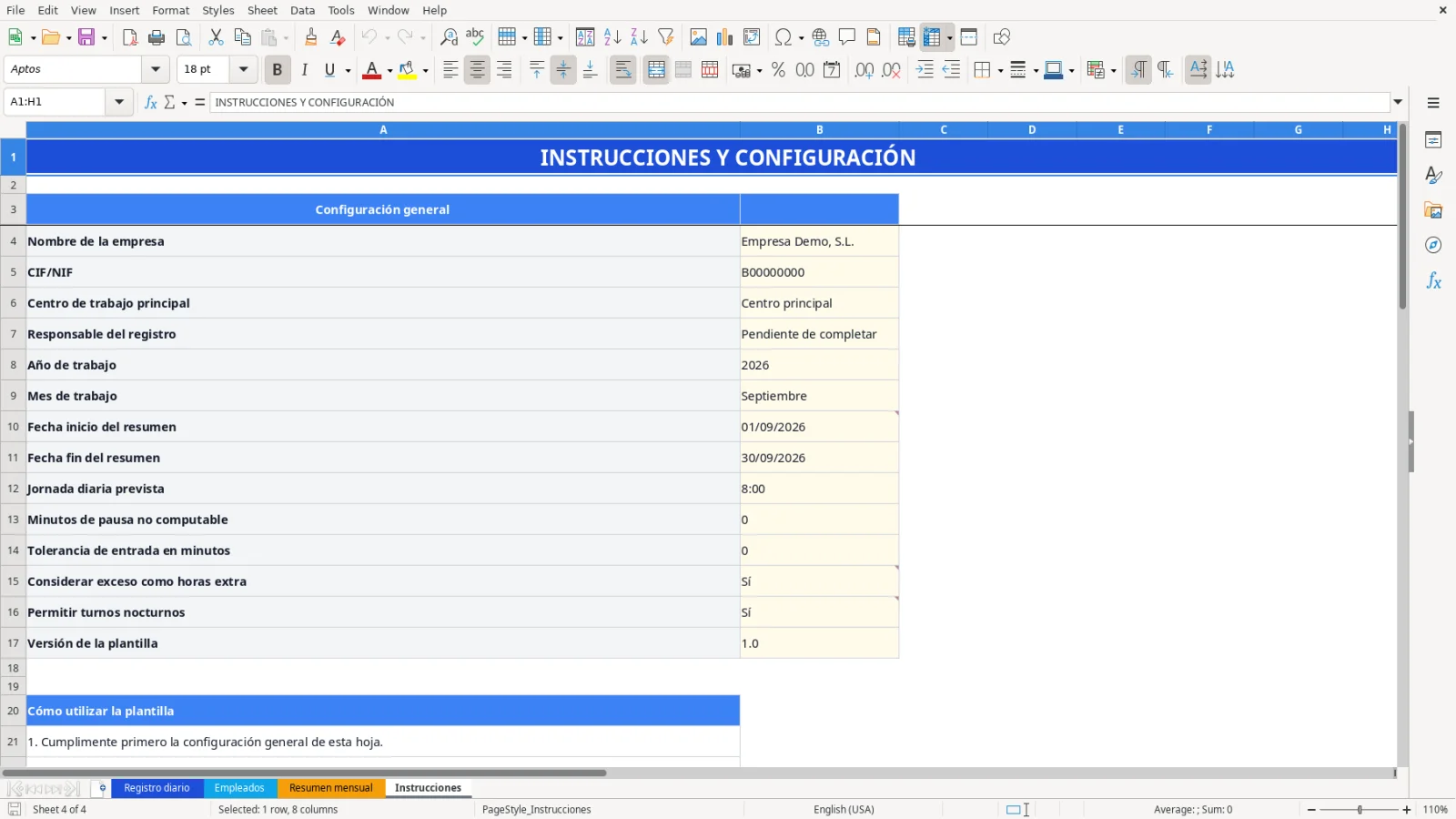Open the Borders dropdown arrow

[x=1000, y=70]
